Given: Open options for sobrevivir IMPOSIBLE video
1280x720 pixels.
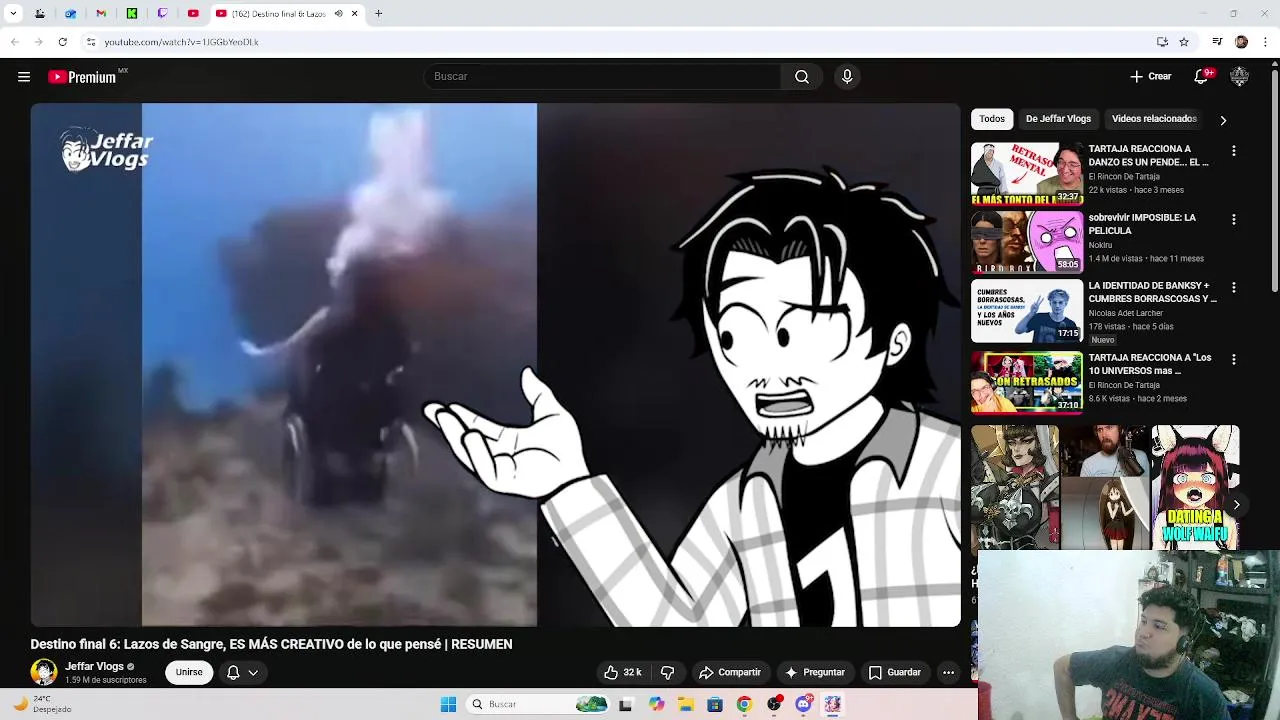Looking at the screenshot, I should (1234, 219).
